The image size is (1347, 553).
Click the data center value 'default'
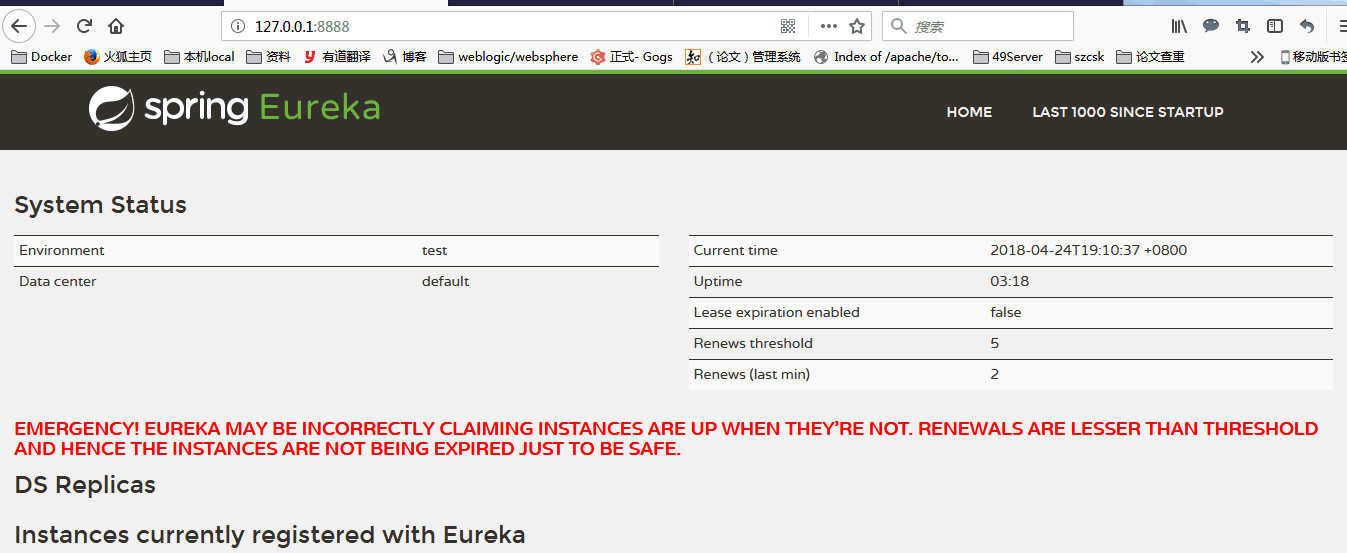[x=445, y=281]
